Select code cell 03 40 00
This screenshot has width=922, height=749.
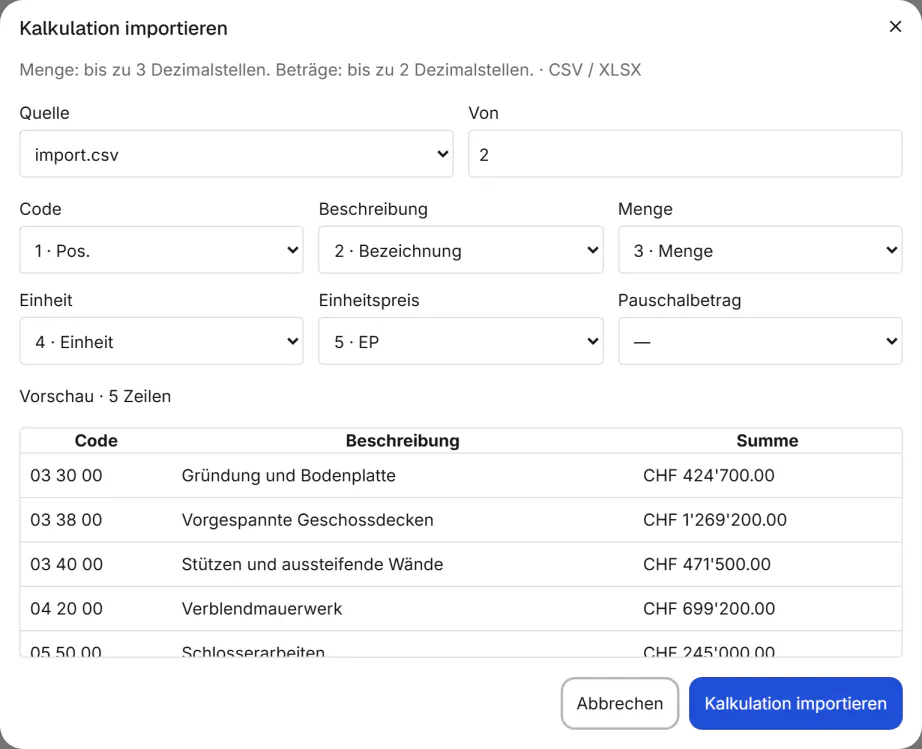66,564
